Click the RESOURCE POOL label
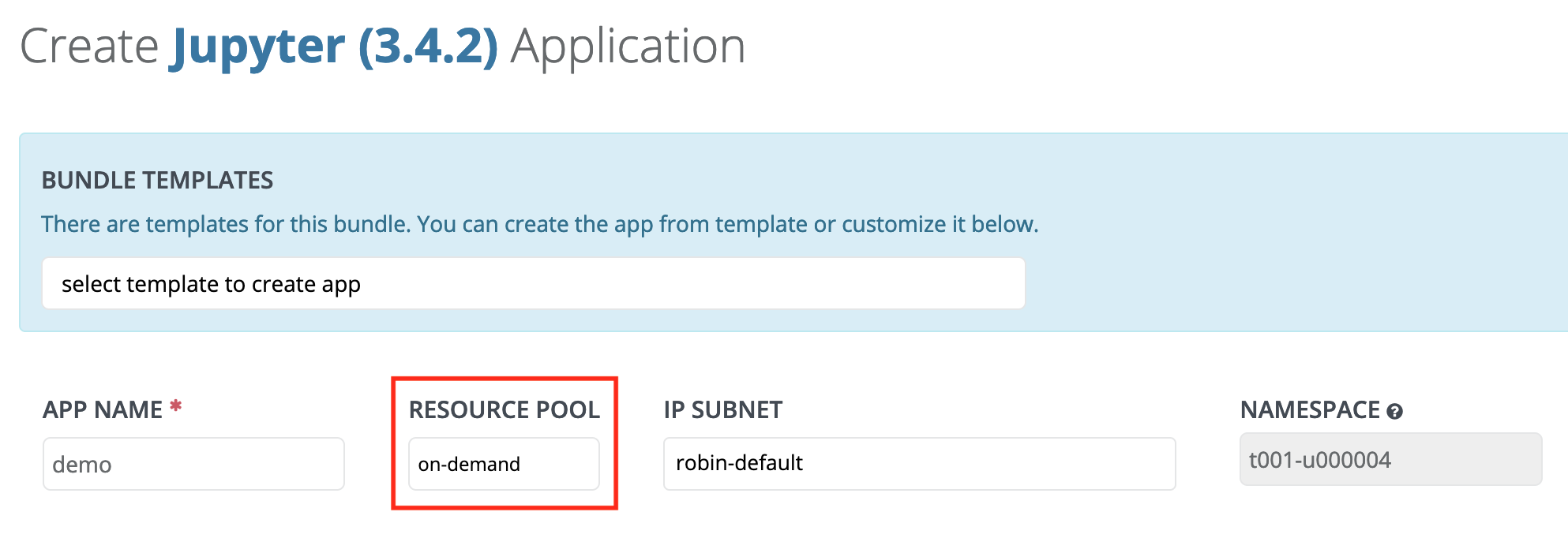The width and height of the screenshot is (1568, 538). 505,409
